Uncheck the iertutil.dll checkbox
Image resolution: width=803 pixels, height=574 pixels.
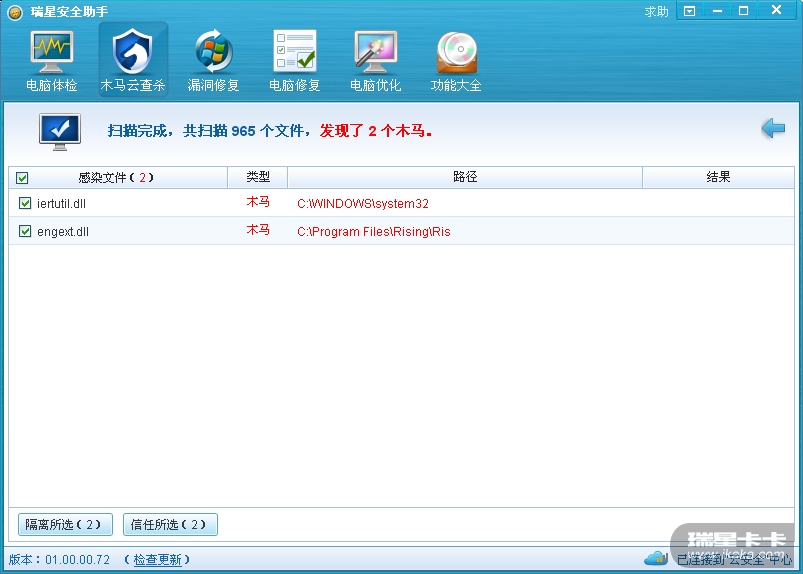(25, 203)
